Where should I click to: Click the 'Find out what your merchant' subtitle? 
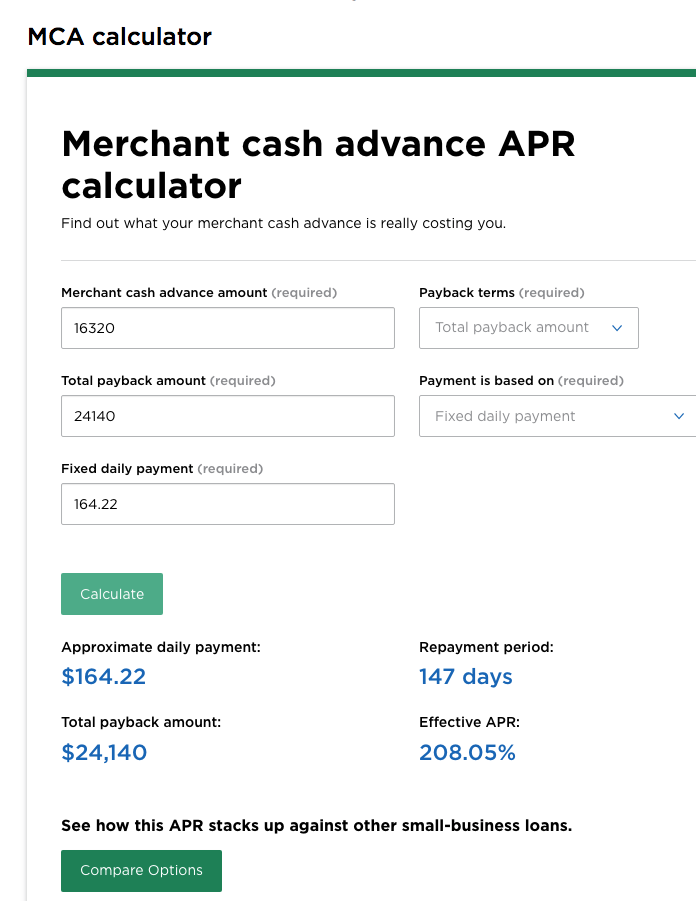point(283,223)
